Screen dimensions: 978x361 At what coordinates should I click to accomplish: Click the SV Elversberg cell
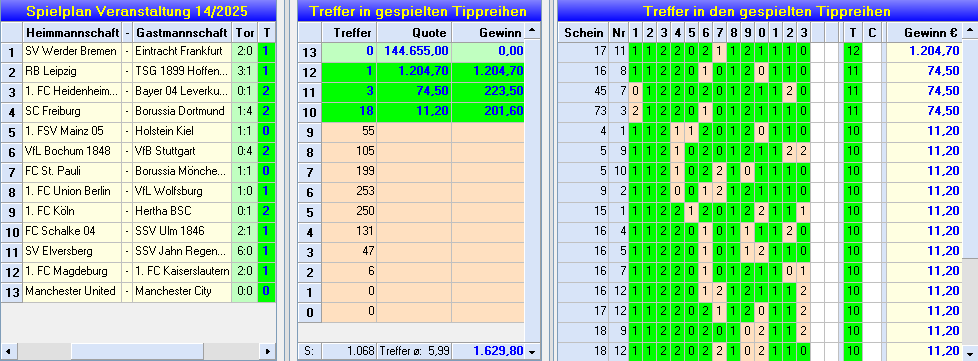(x=72, y=251)
